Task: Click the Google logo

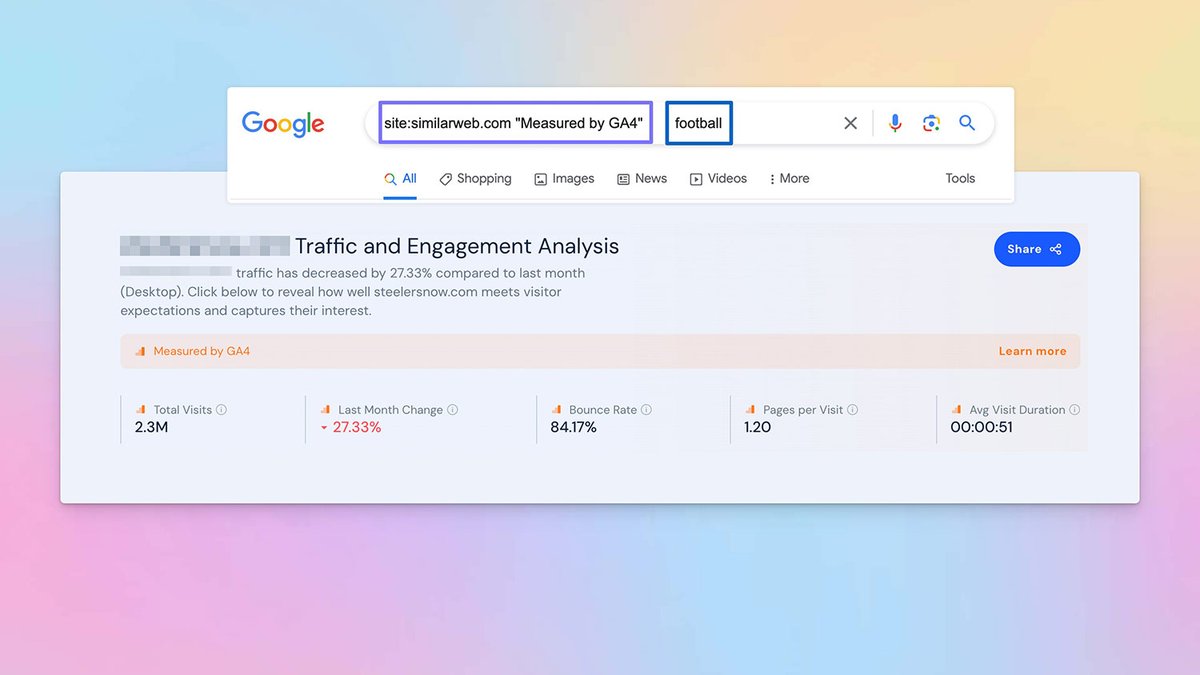Action: click(x=283, y=123)
